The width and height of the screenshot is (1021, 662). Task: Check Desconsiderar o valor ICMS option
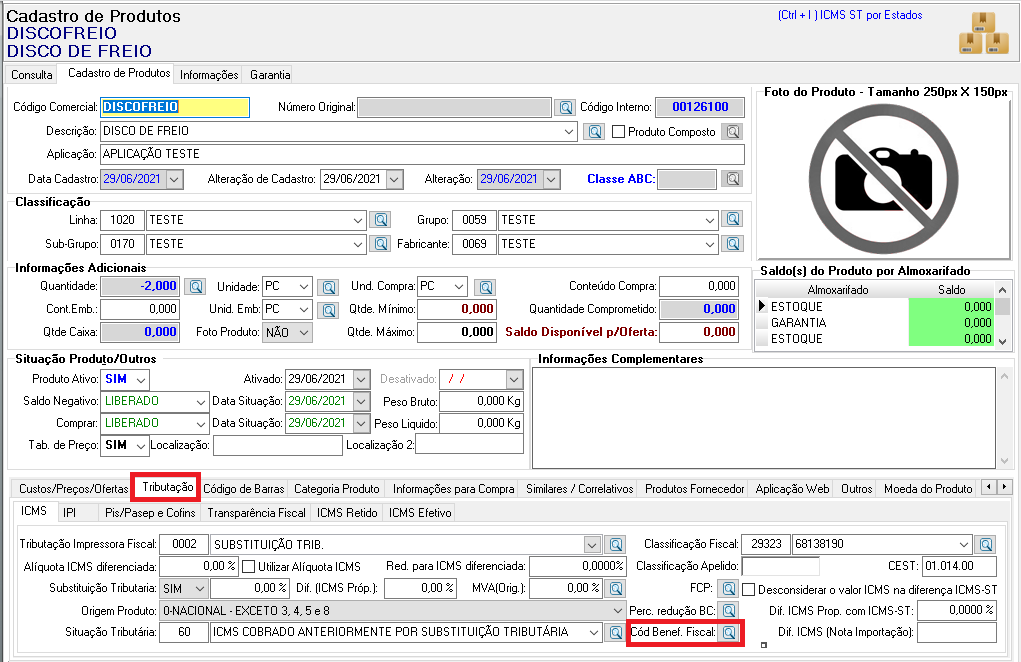[749, 590]
